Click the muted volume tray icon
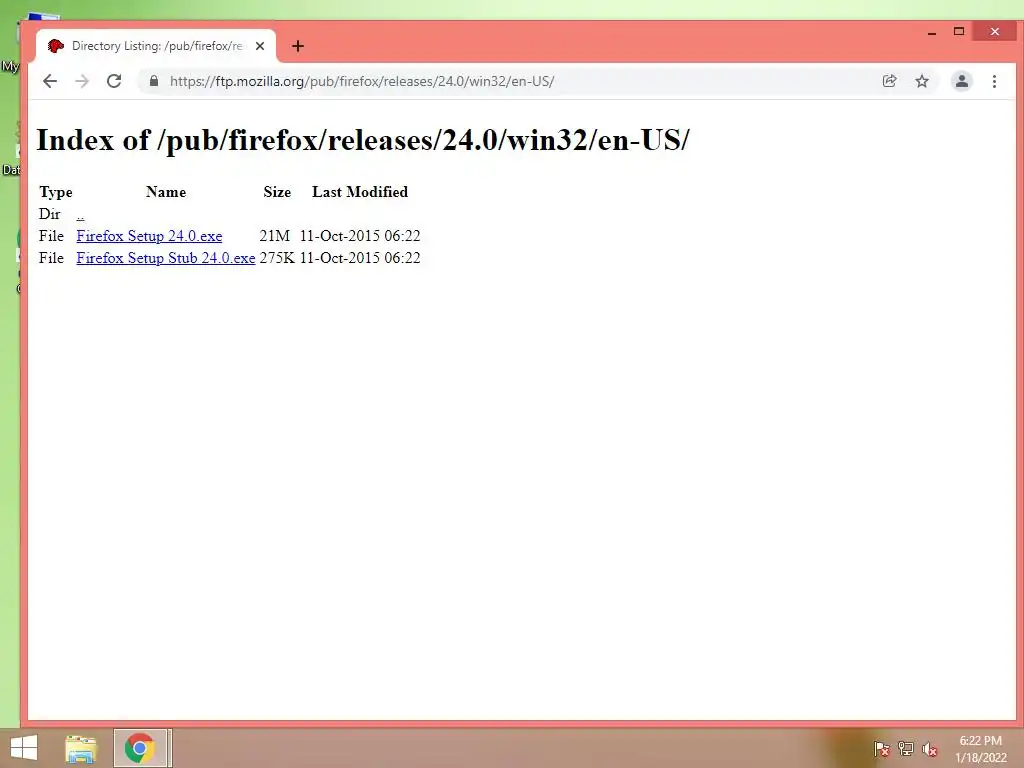The width and height of the screenshot is (1024, 768). point(930,749)
